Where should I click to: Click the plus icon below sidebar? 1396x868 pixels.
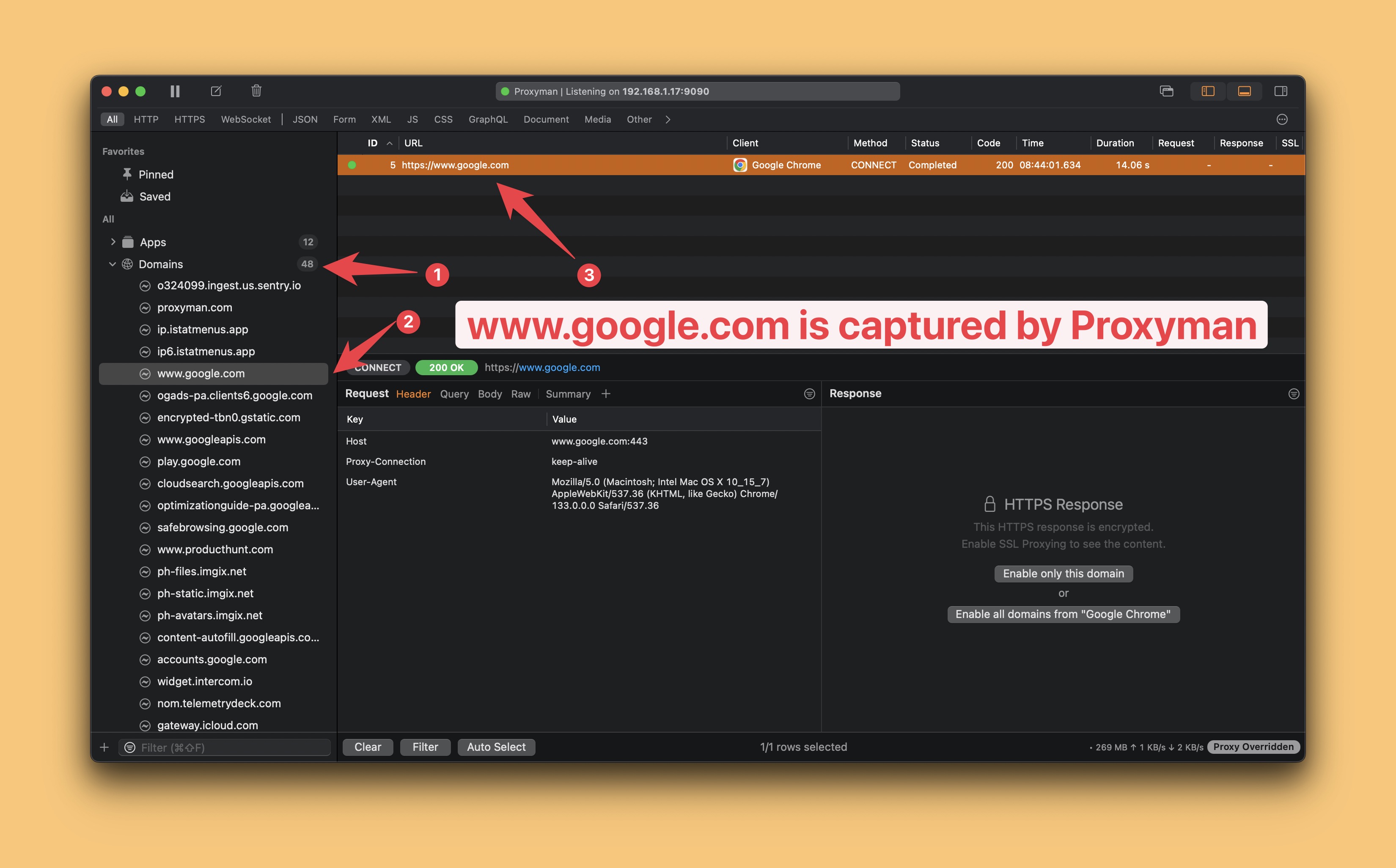click(x=104, y=747)
